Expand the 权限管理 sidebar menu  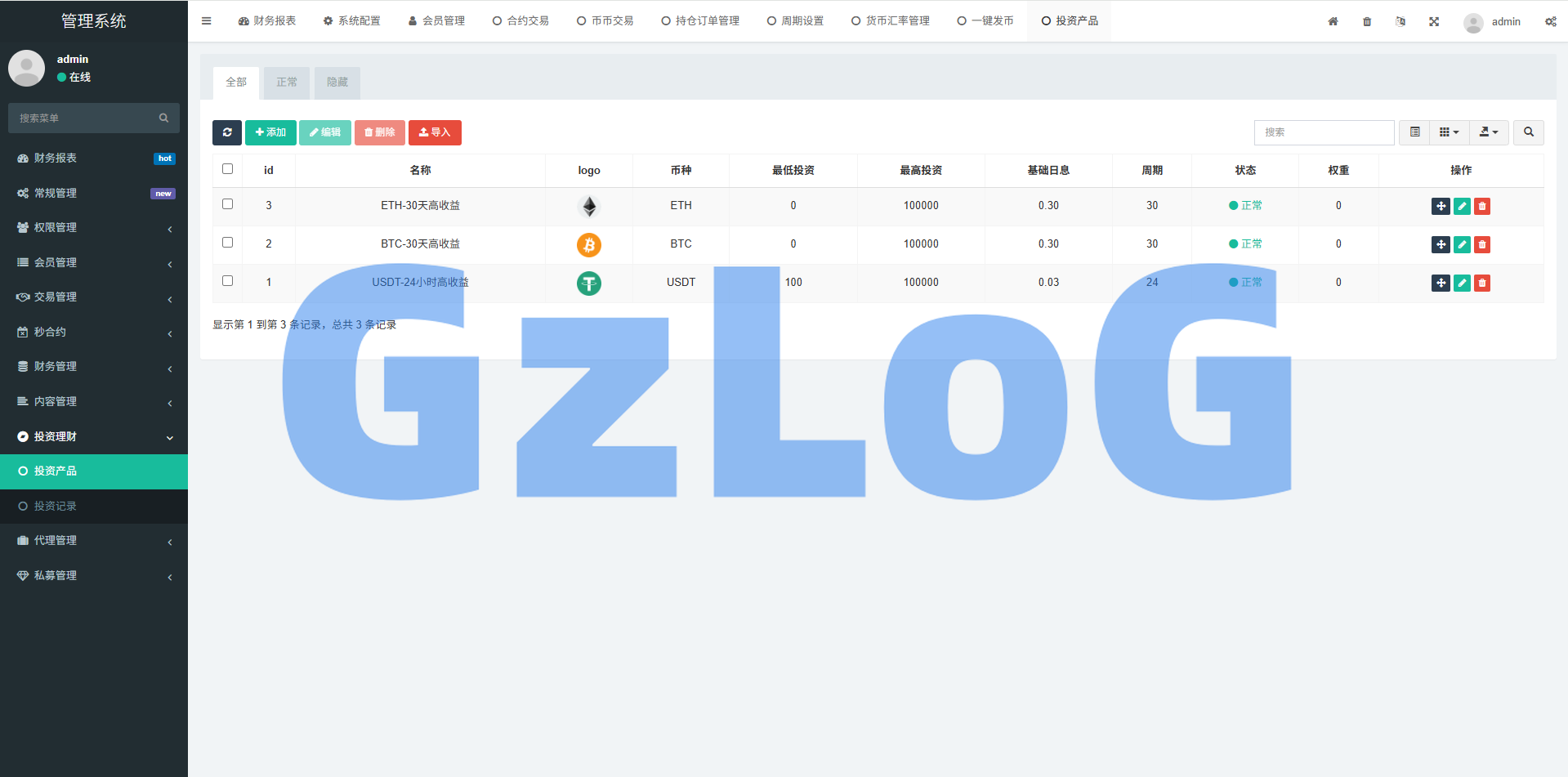click(x=94, y=228)
